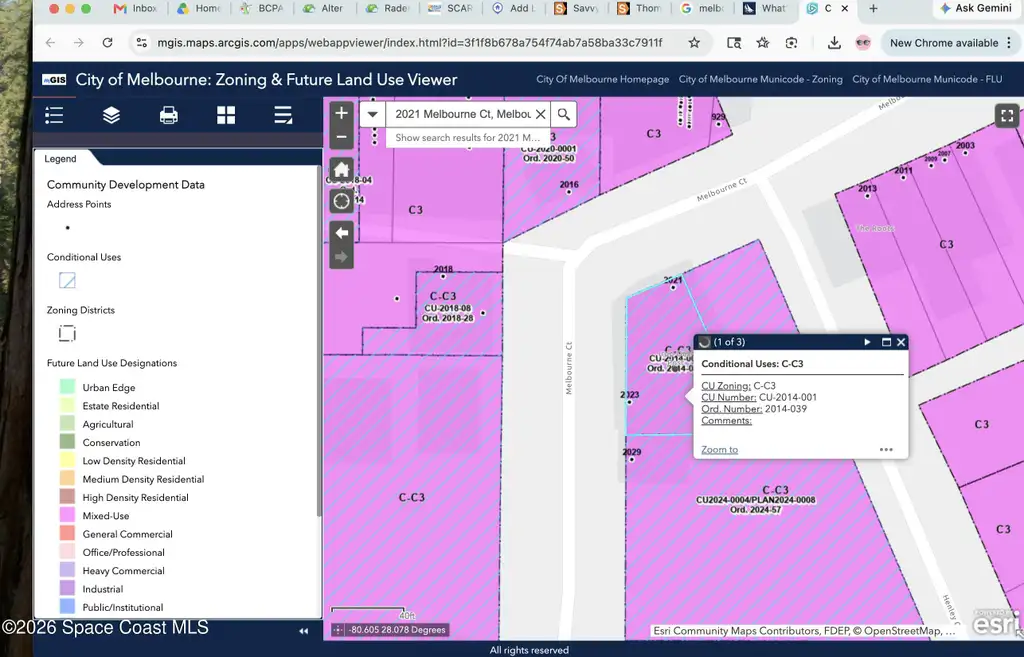Show next popup feature arrow
The width and height of the screenshot is (1024, 657).
[867, 342]
